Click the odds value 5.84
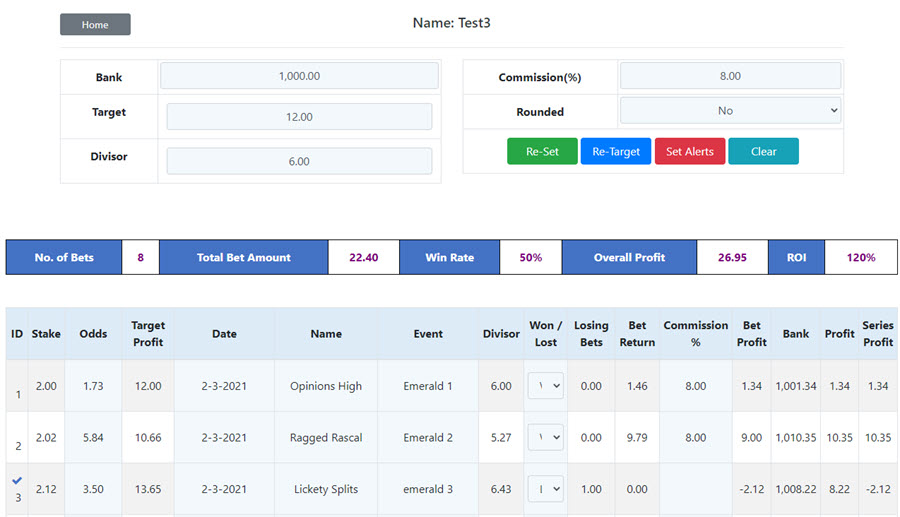 pyautogui.click(x=93, y=438)
